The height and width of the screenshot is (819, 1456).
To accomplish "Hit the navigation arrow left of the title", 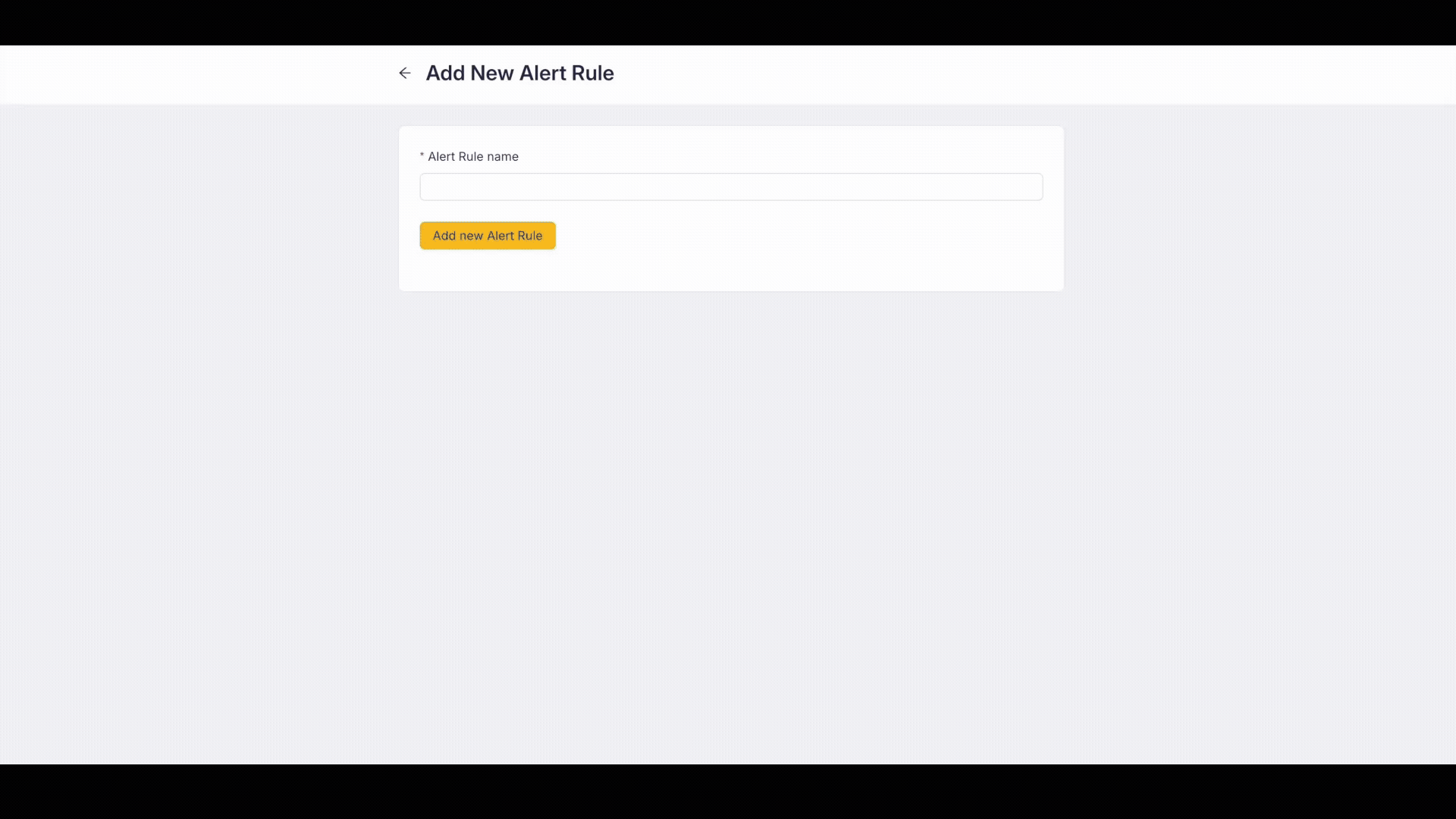I will point(404,73).
